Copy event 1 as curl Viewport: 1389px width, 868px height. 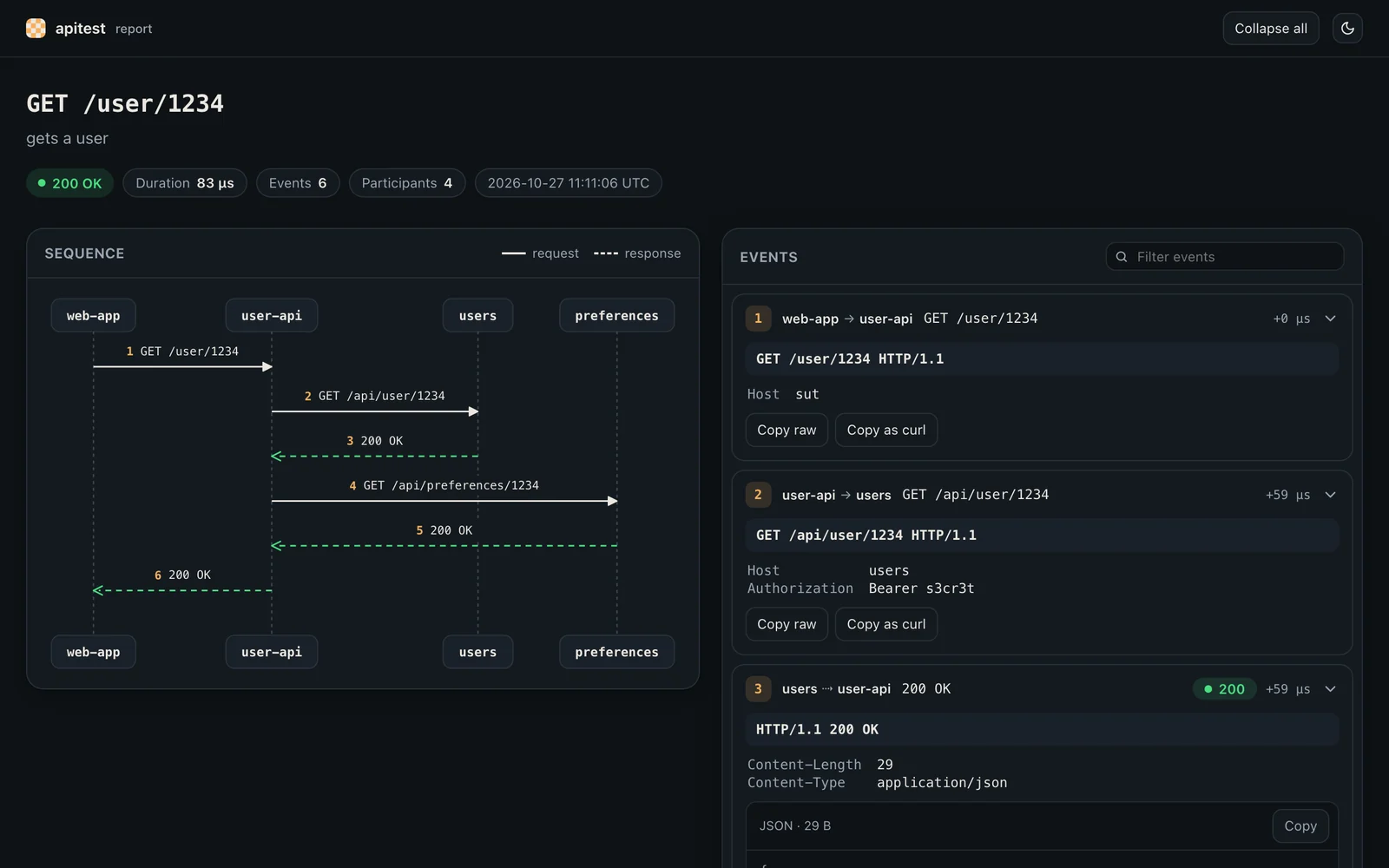click(x=886, y=430)
